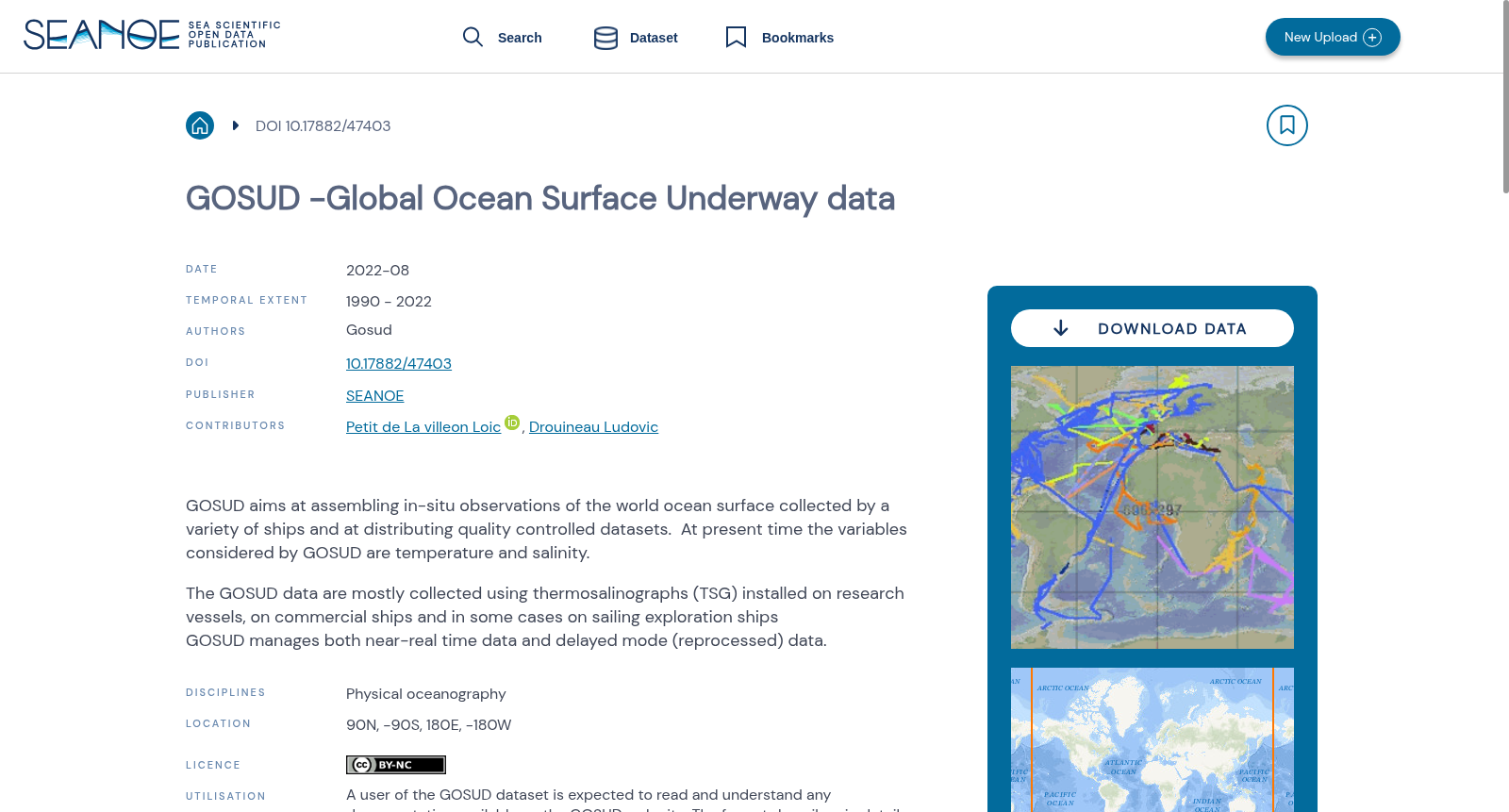Click the Bookmarks flag icon
The width and height of the screenshot is (1509, 812).
pyautogui.click(x=736, y=37)
